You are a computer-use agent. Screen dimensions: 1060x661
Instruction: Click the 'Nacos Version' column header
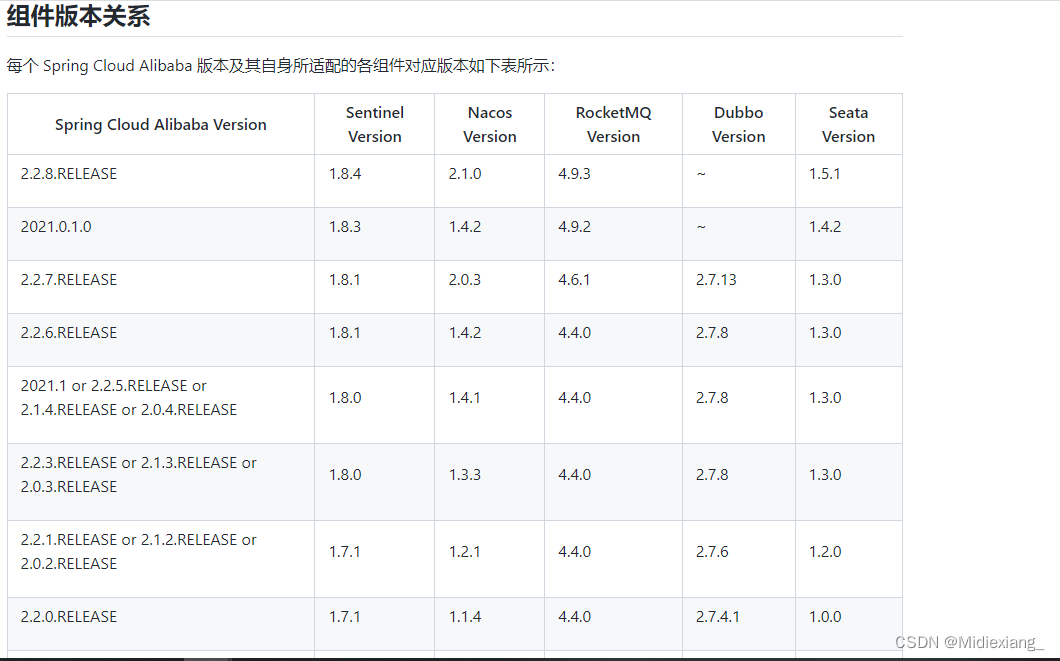489,124
